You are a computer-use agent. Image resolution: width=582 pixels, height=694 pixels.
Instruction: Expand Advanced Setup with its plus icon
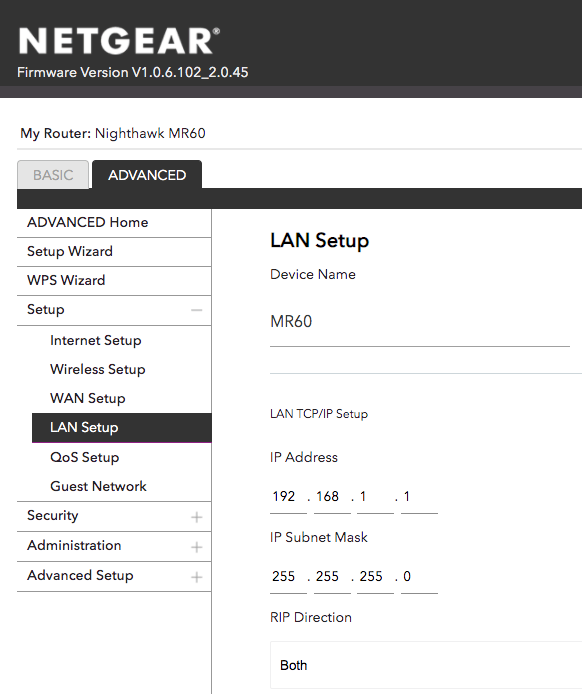click(197, 577)
